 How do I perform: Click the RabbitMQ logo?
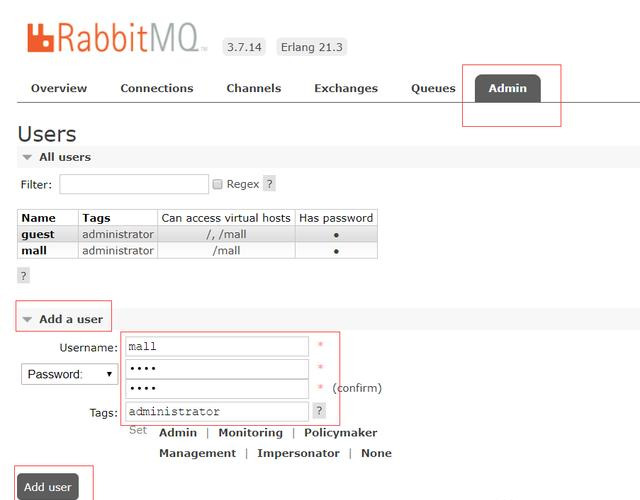(117, 38)
